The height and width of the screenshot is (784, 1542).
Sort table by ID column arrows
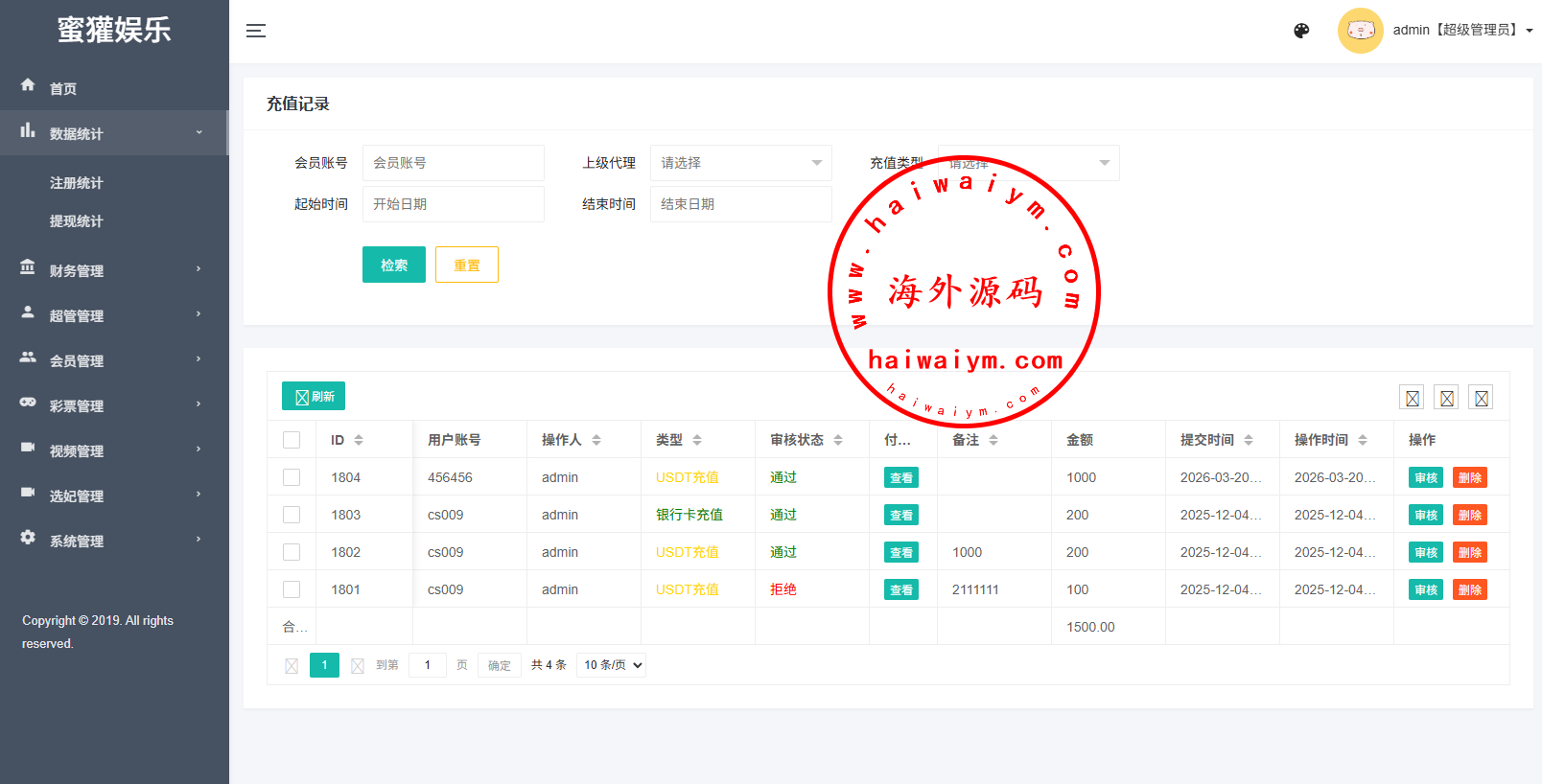[x=359, y=440]
